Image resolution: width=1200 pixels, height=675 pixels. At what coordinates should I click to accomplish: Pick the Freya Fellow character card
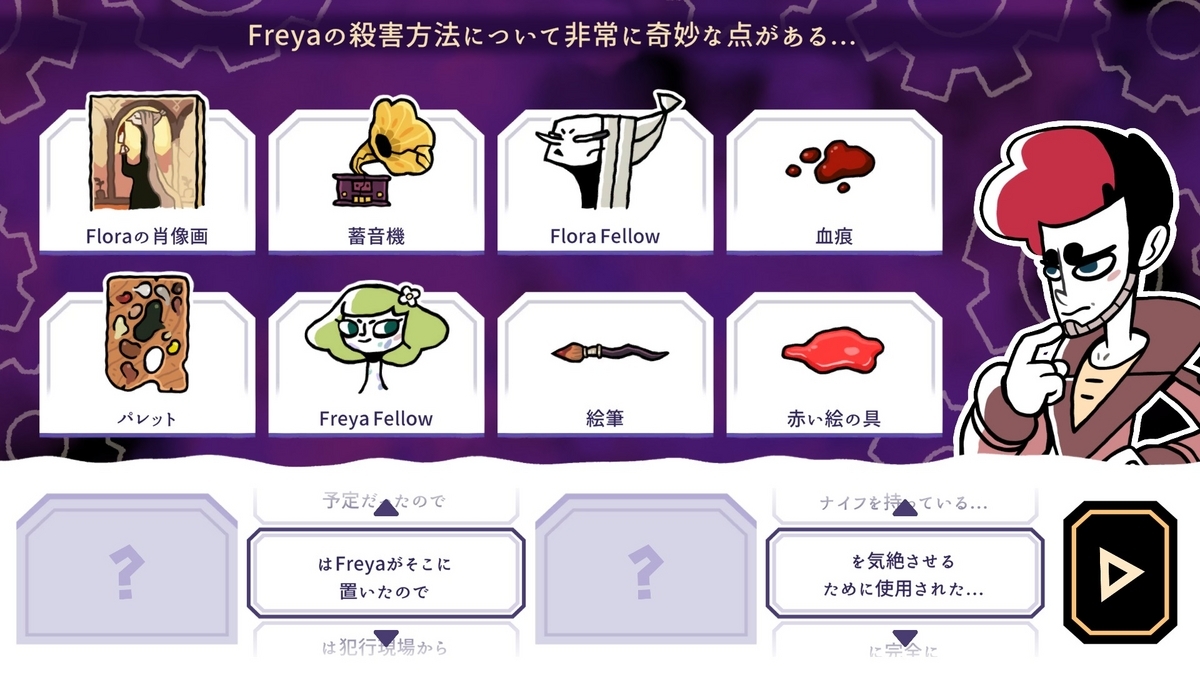click(x=376, y=360)
